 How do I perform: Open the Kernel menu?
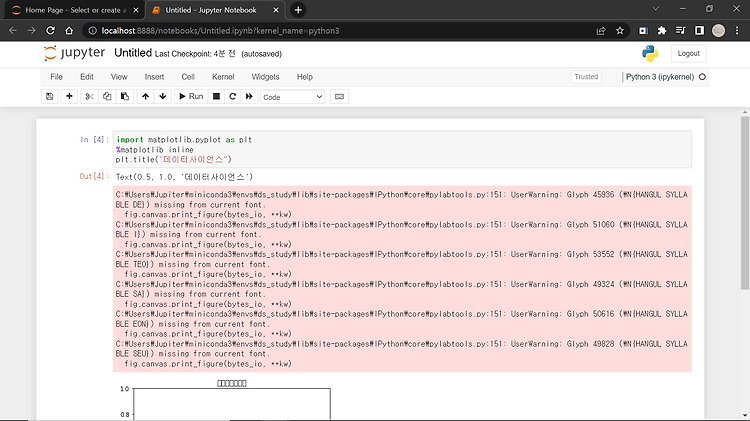[x=223, y=77]
